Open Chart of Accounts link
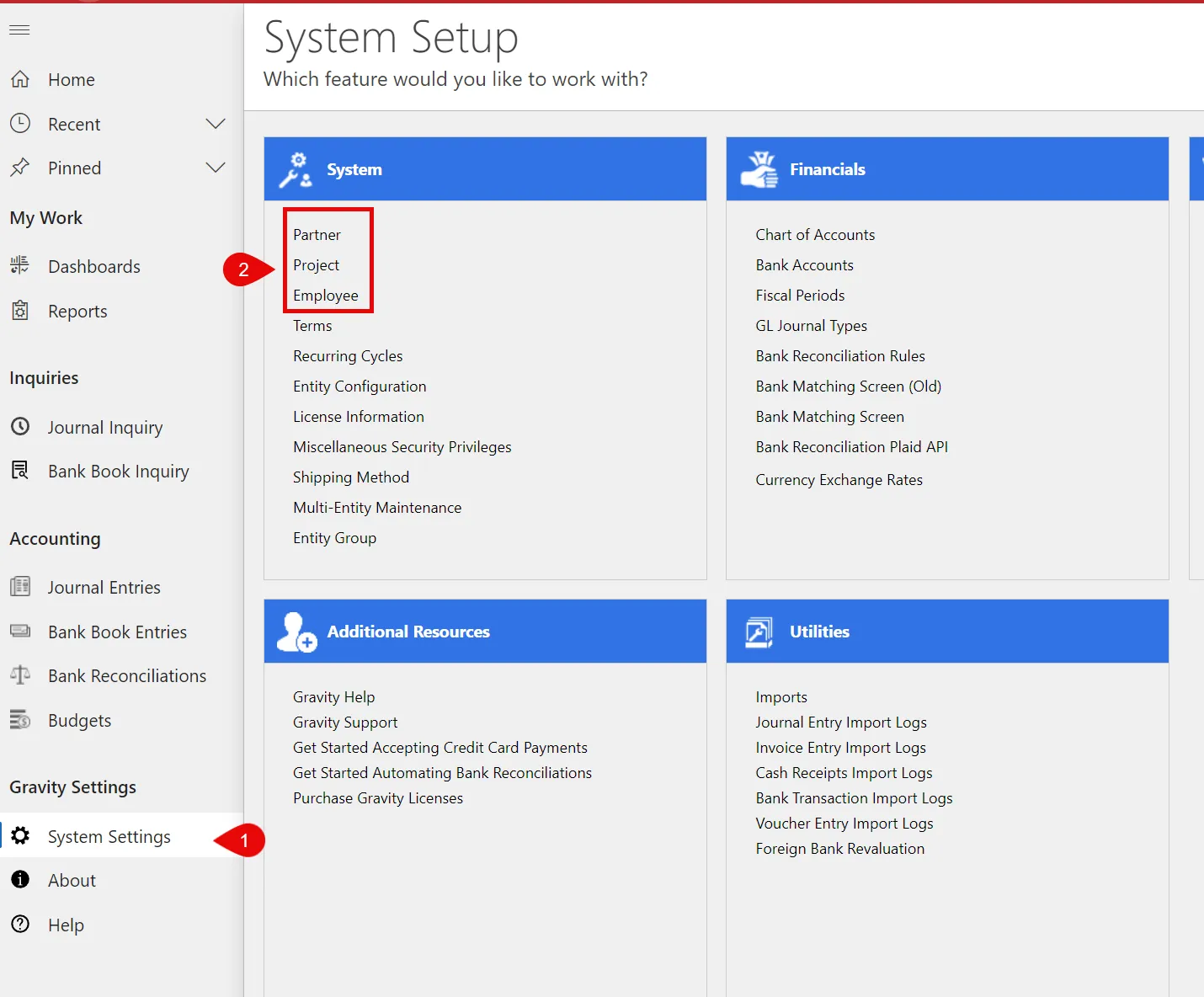This screenshot has width=1204, height=997. 815,235
